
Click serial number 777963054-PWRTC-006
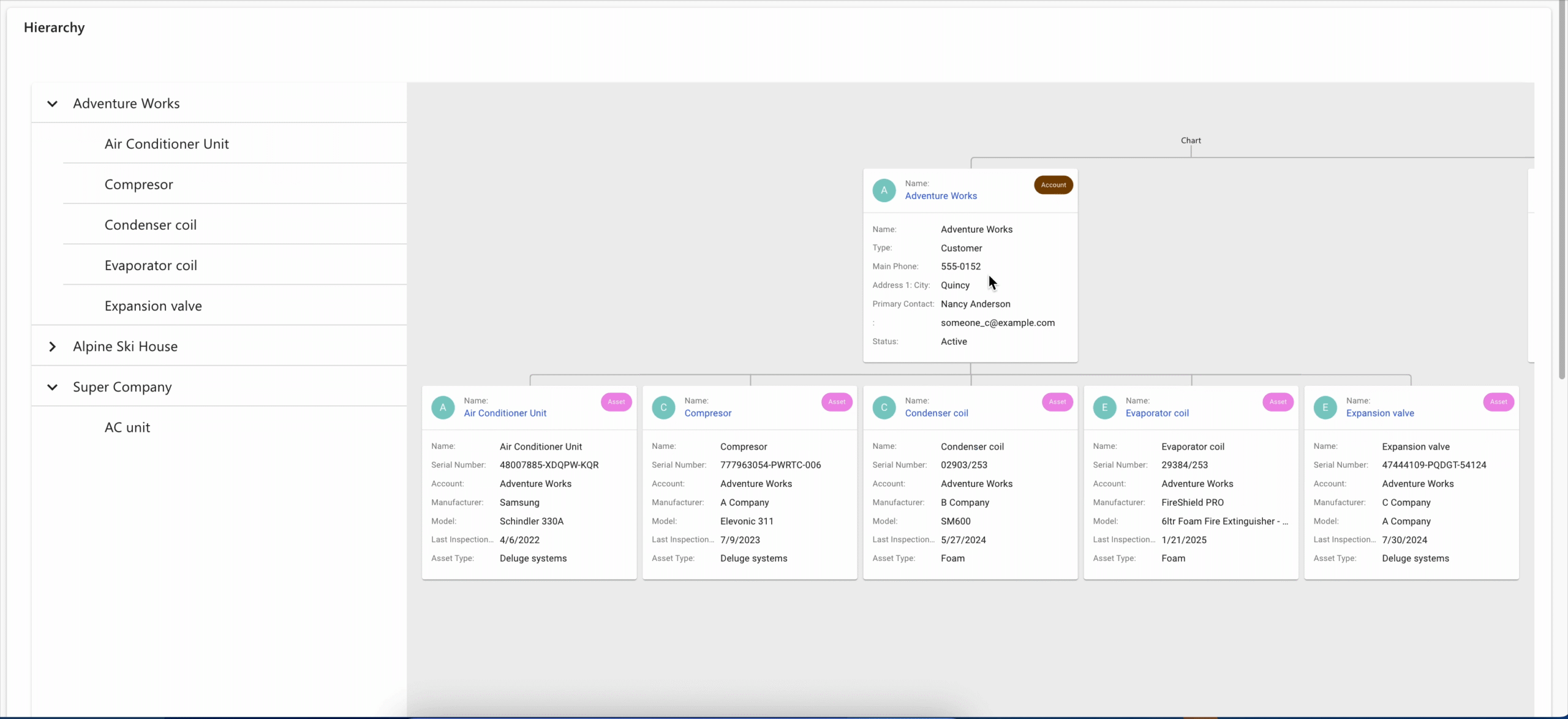(771, 465)
